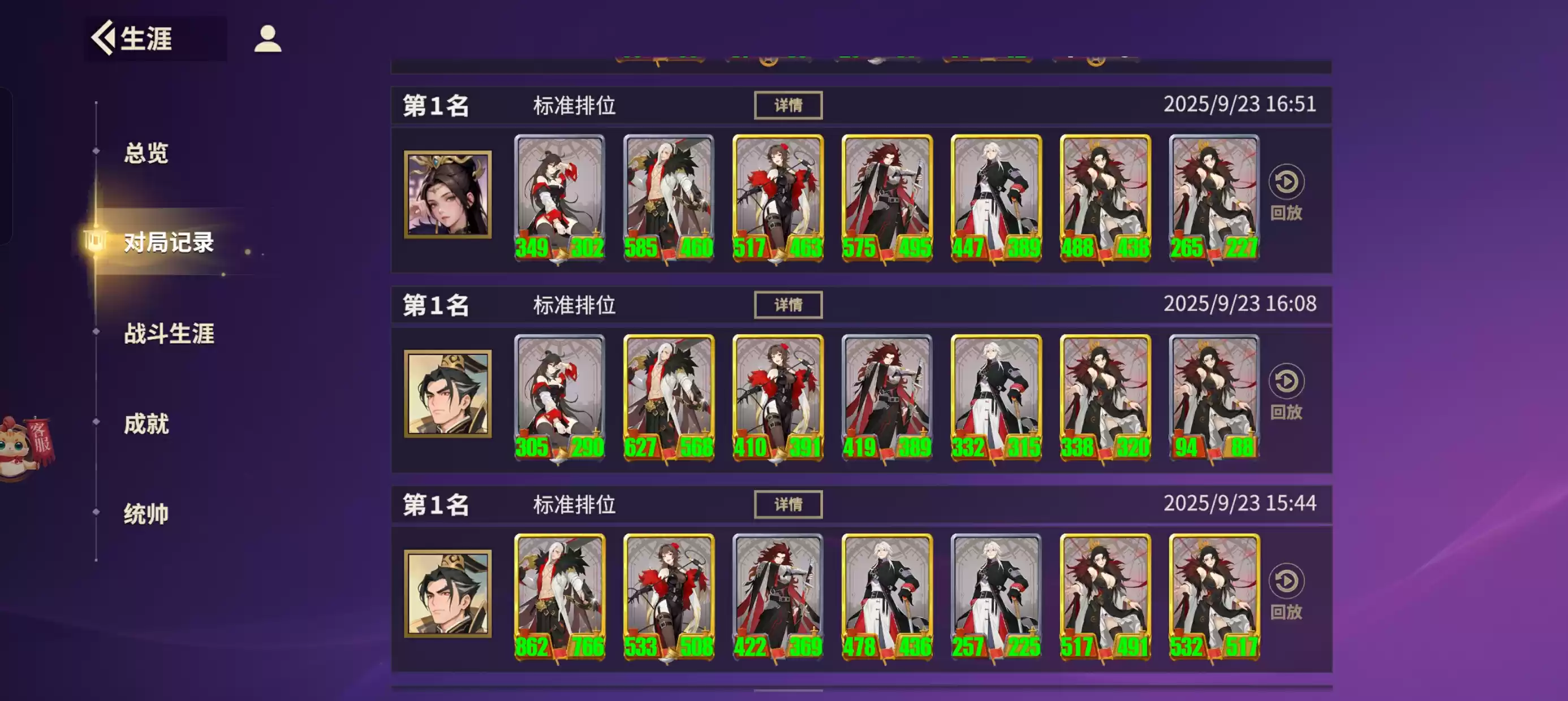View 详情 details for the 15:44 match
Screen dimensions: 1568x701
tap(787, 504)
